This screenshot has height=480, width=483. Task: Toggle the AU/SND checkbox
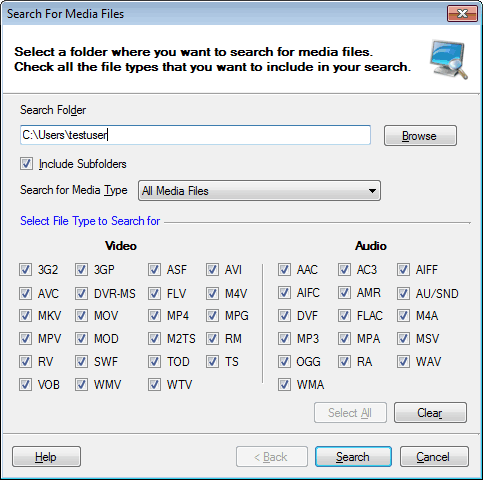click(x=403, y=294)
